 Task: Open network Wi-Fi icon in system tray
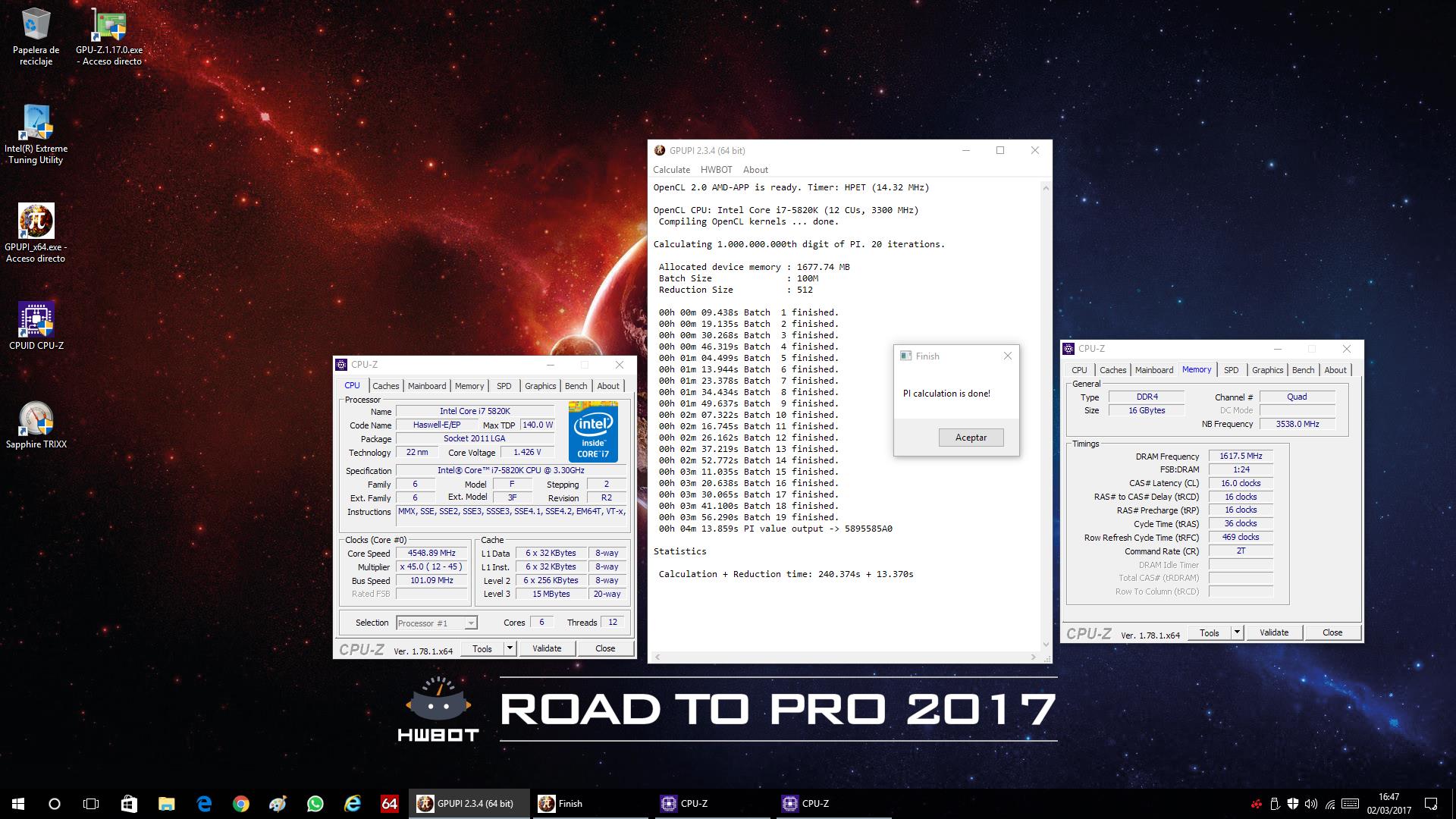click(x=1330, y=804)
